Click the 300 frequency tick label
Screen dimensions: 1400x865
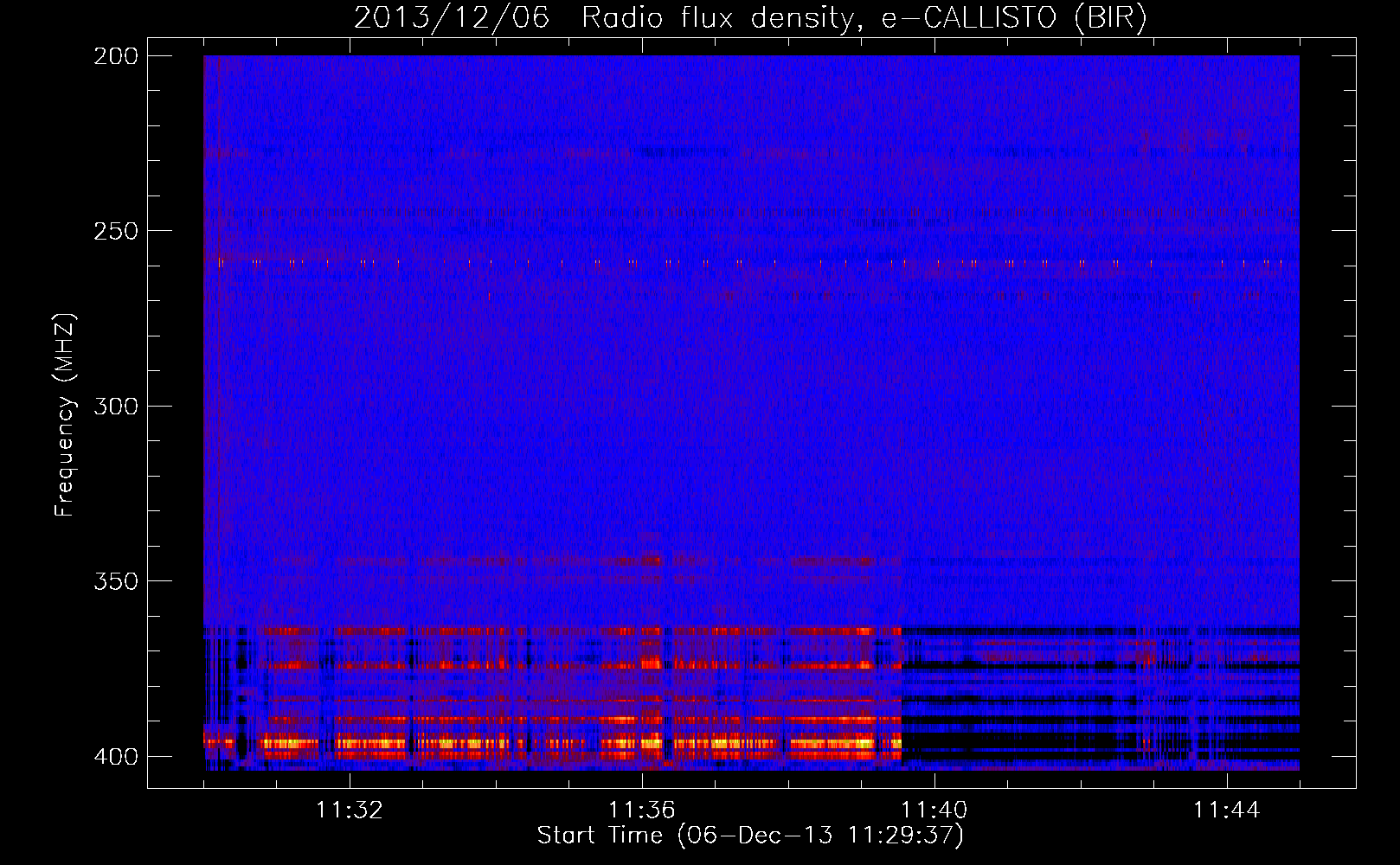pos(115,406)
